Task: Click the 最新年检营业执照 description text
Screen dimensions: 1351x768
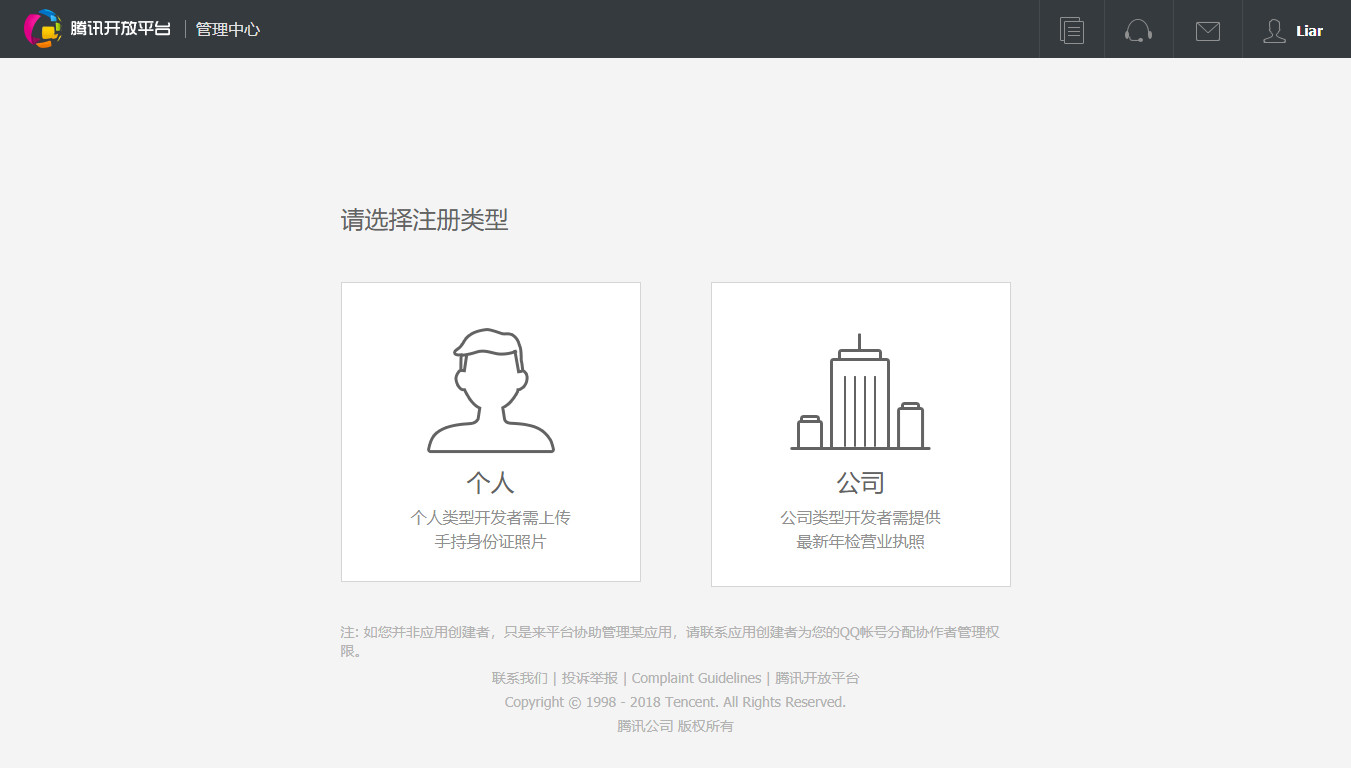Action: point(860,542)
